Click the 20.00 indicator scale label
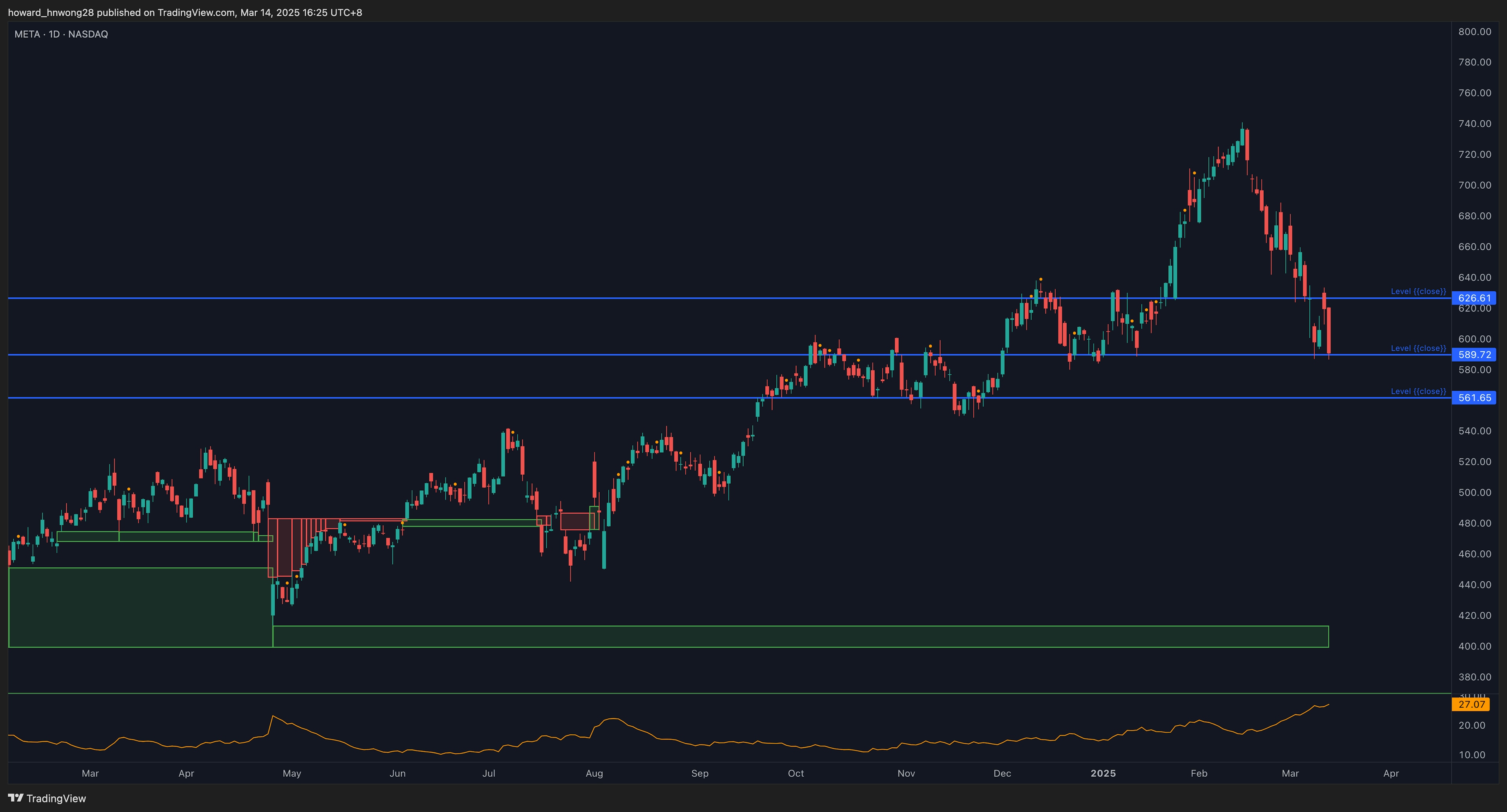The image size is (1507, 812). point(1471,725)
